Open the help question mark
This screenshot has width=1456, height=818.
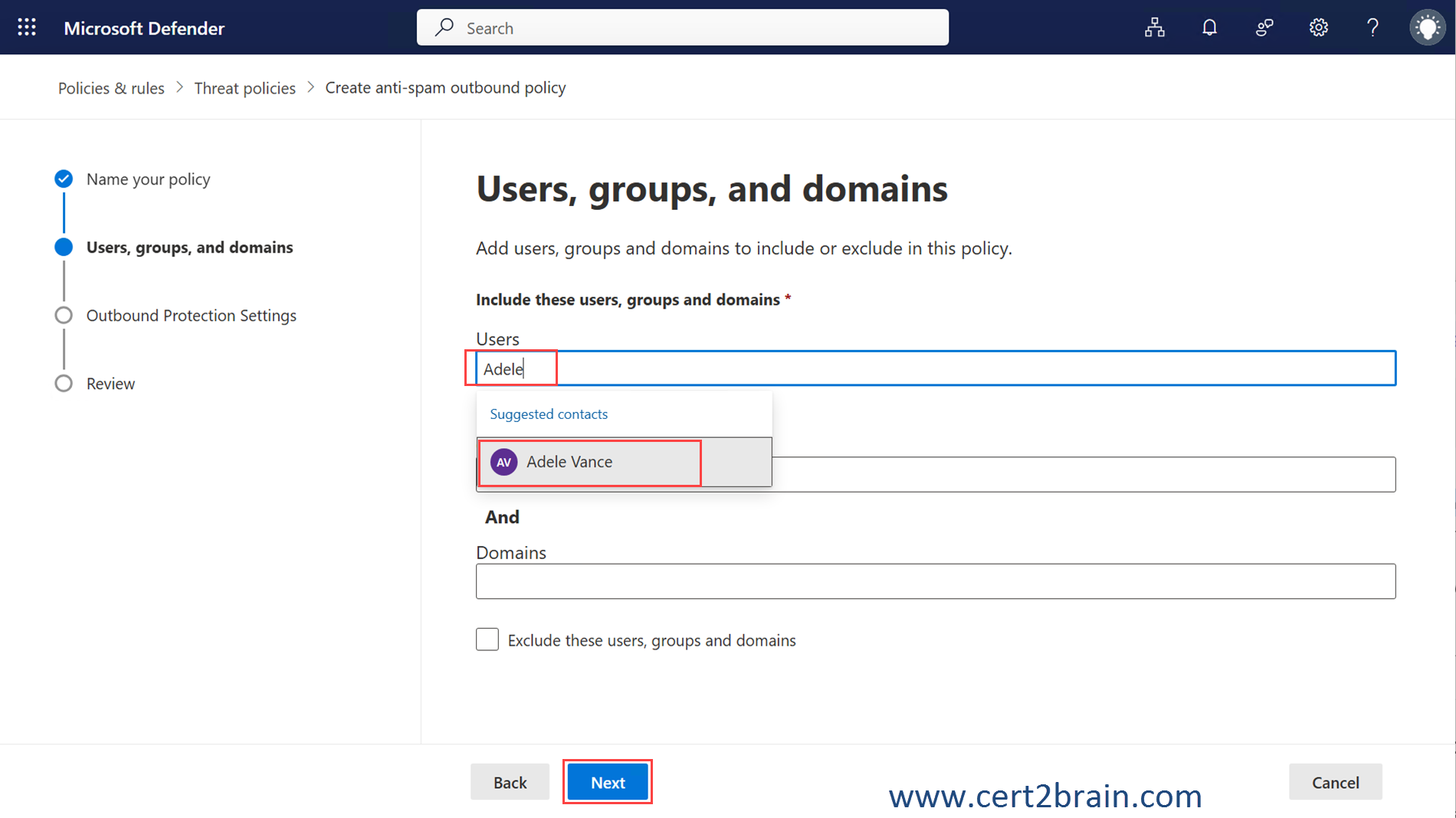point(1372,28)
